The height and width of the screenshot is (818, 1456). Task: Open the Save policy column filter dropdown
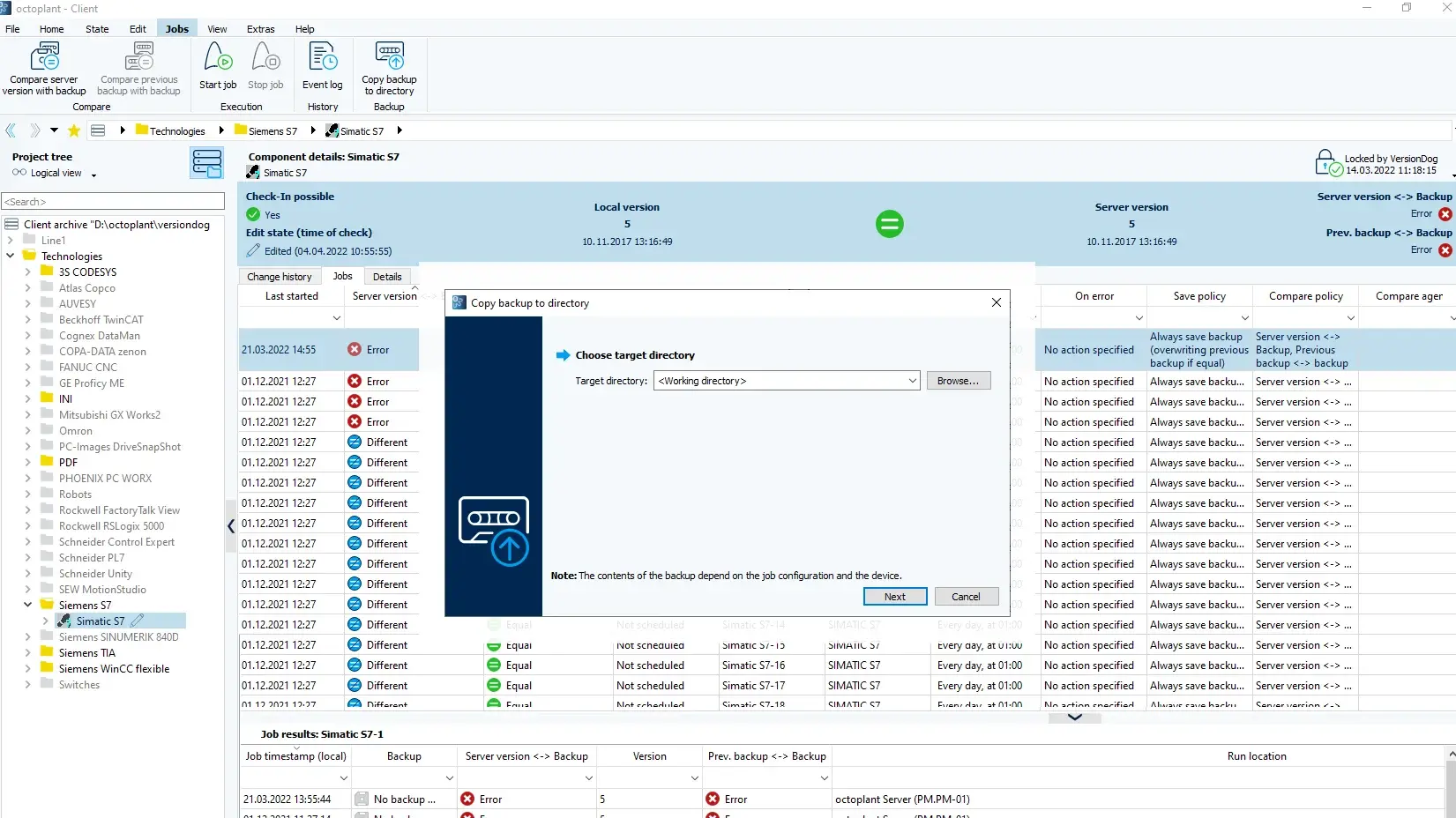pyautogui.click(x=1244, y=317)
